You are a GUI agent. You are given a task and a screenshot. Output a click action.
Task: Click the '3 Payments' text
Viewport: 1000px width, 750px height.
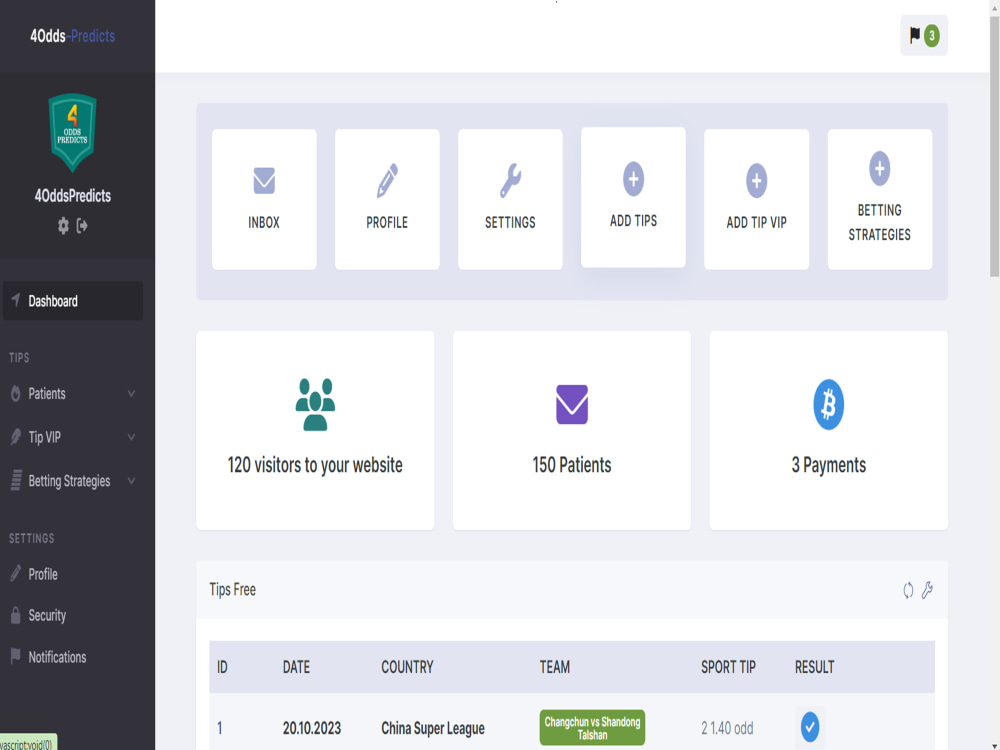(x=828, y=465)
